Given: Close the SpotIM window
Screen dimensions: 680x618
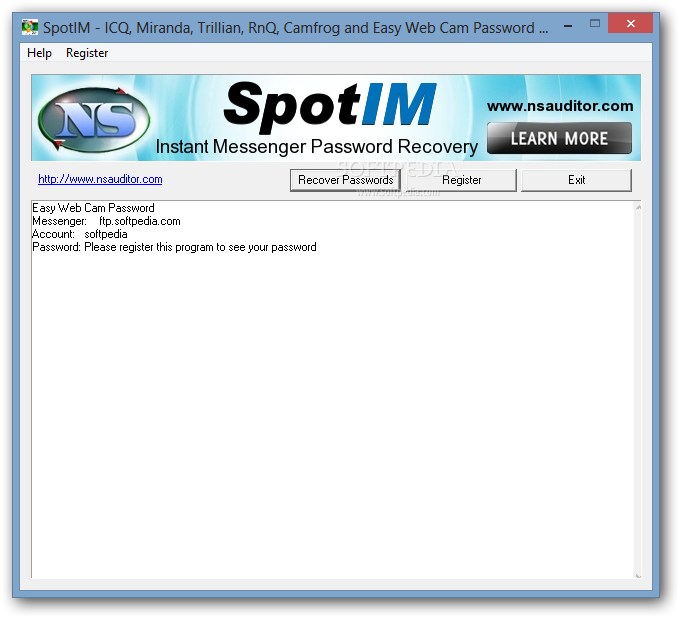Looking at the screenshot, I should coord(630,23).
